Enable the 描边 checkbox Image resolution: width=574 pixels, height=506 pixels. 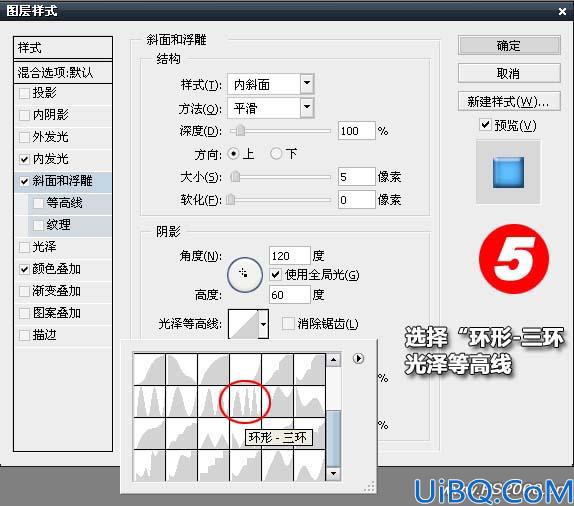pos(24,335)
